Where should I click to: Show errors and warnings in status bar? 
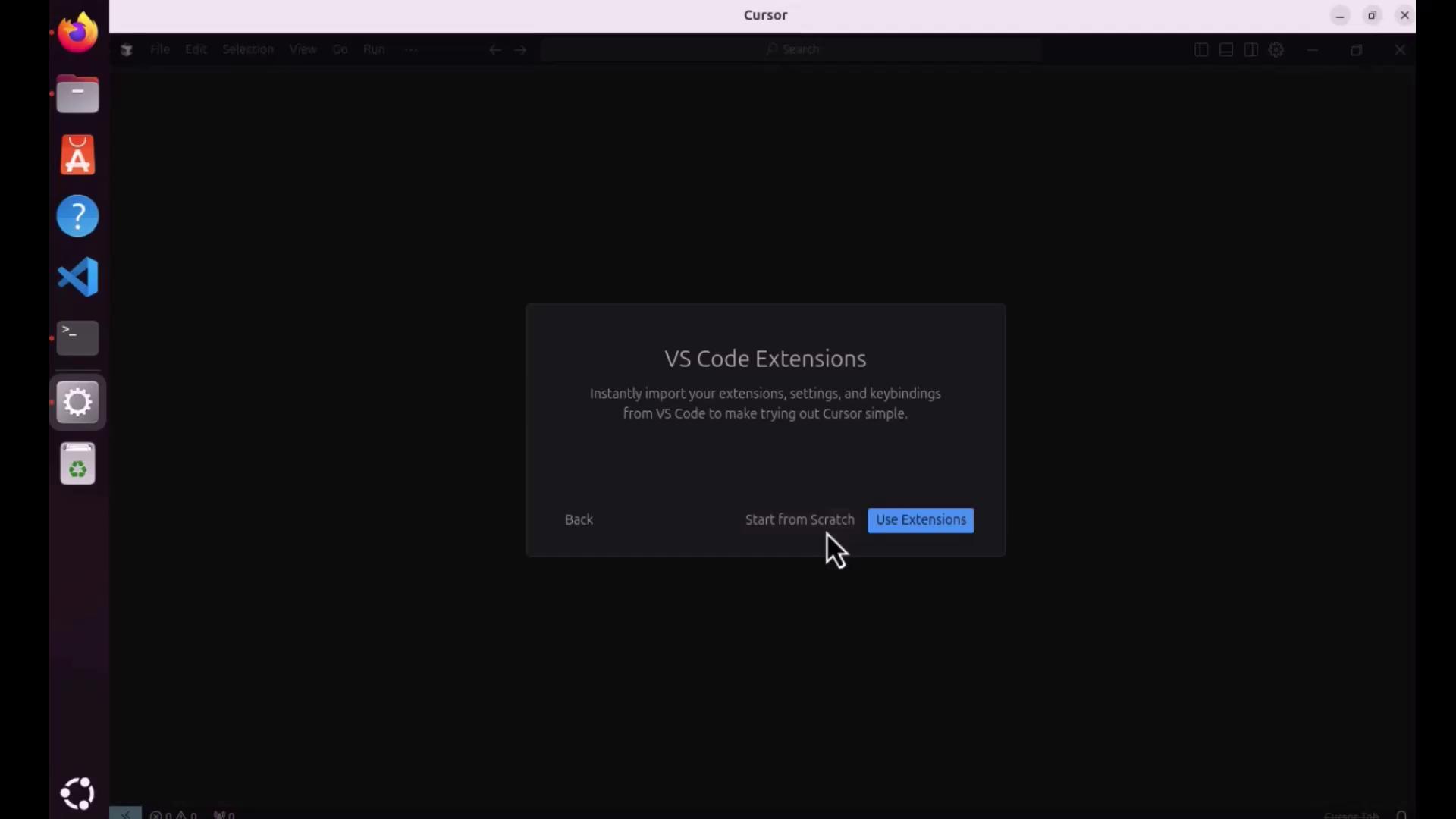[174, 815]
